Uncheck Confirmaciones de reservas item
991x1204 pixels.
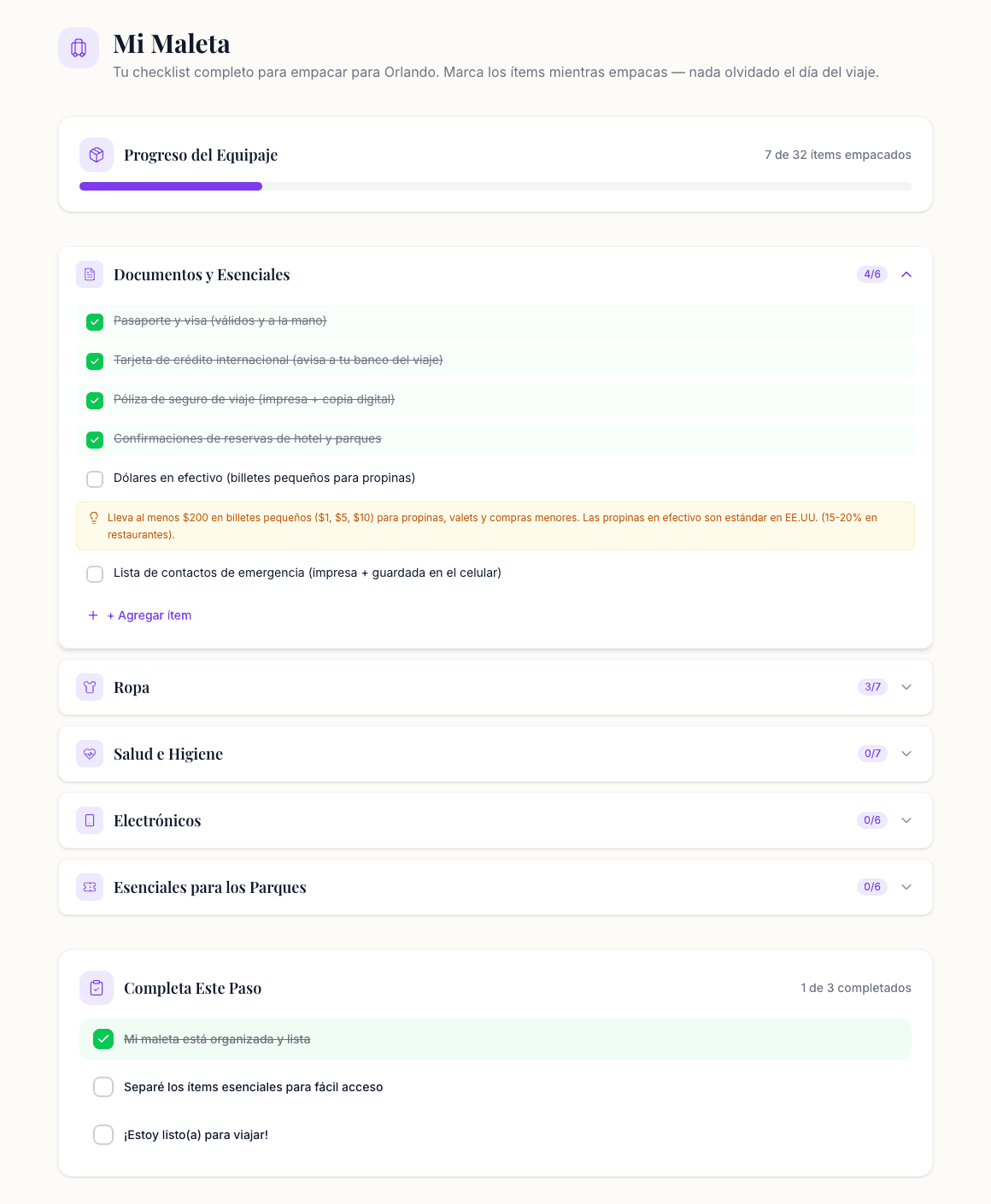[95, 439]
